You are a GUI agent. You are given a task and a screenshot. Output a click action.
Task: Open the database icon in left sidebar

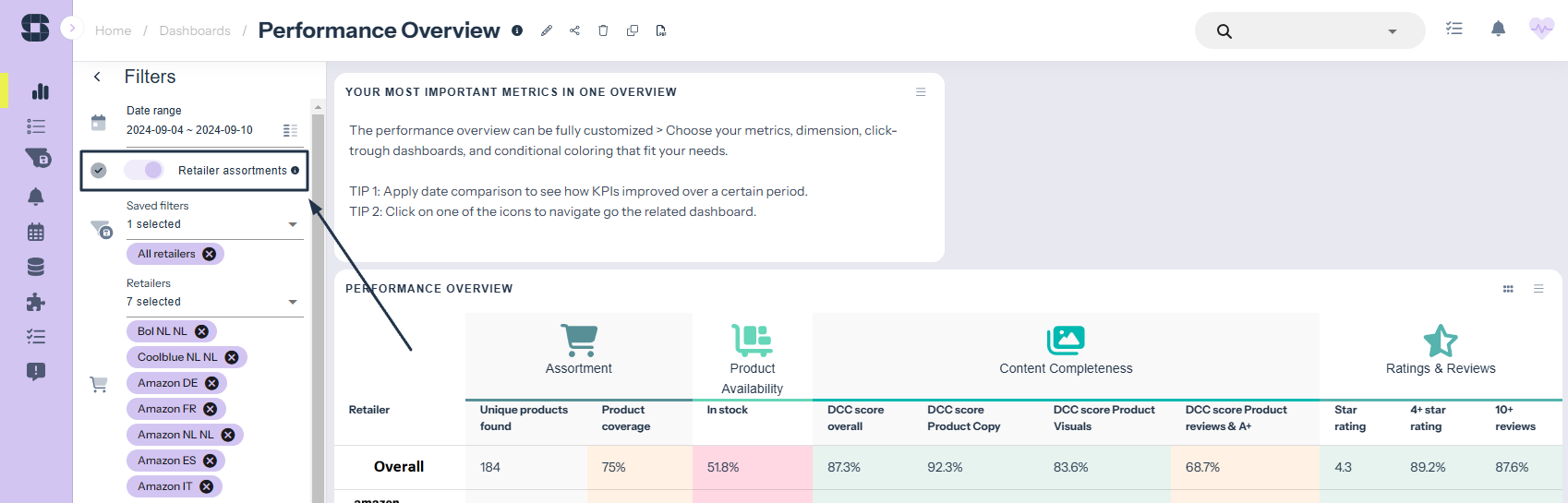(36, 267)
